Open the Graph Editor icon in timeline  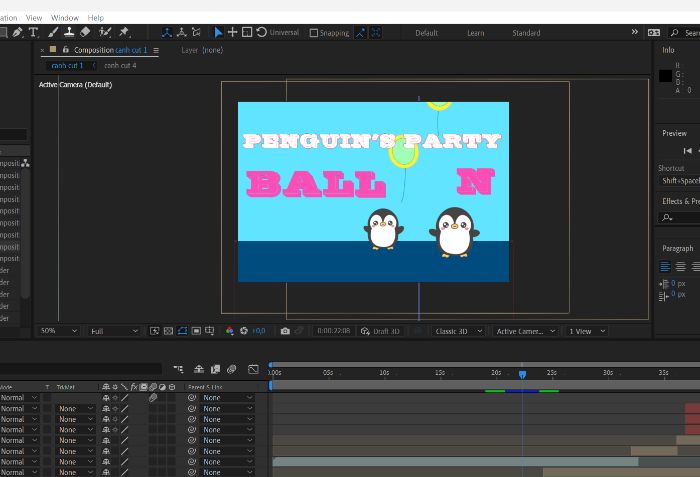(x=253, y=369)
